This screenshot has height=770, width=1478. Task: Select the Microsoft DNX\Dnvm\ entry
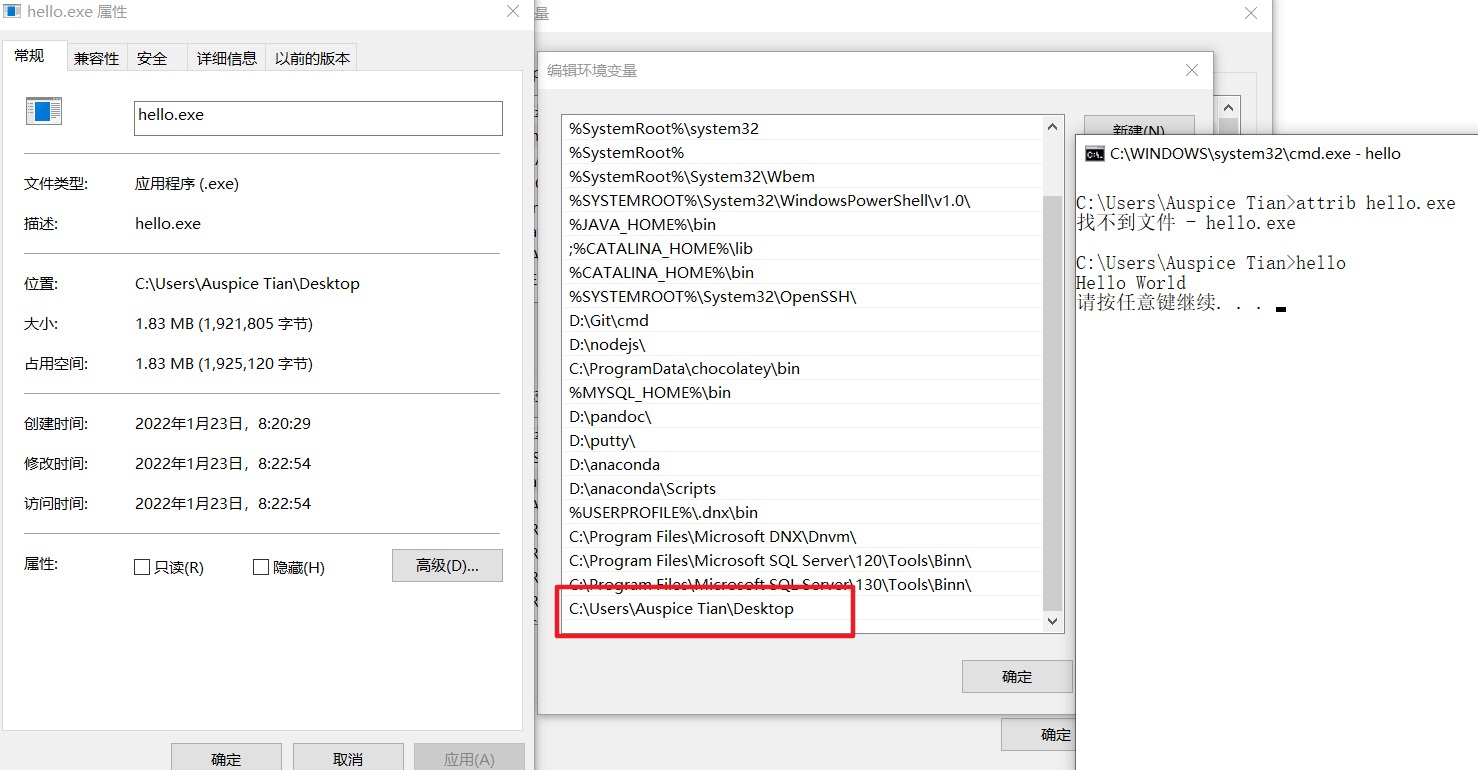(x=801, y=536)
